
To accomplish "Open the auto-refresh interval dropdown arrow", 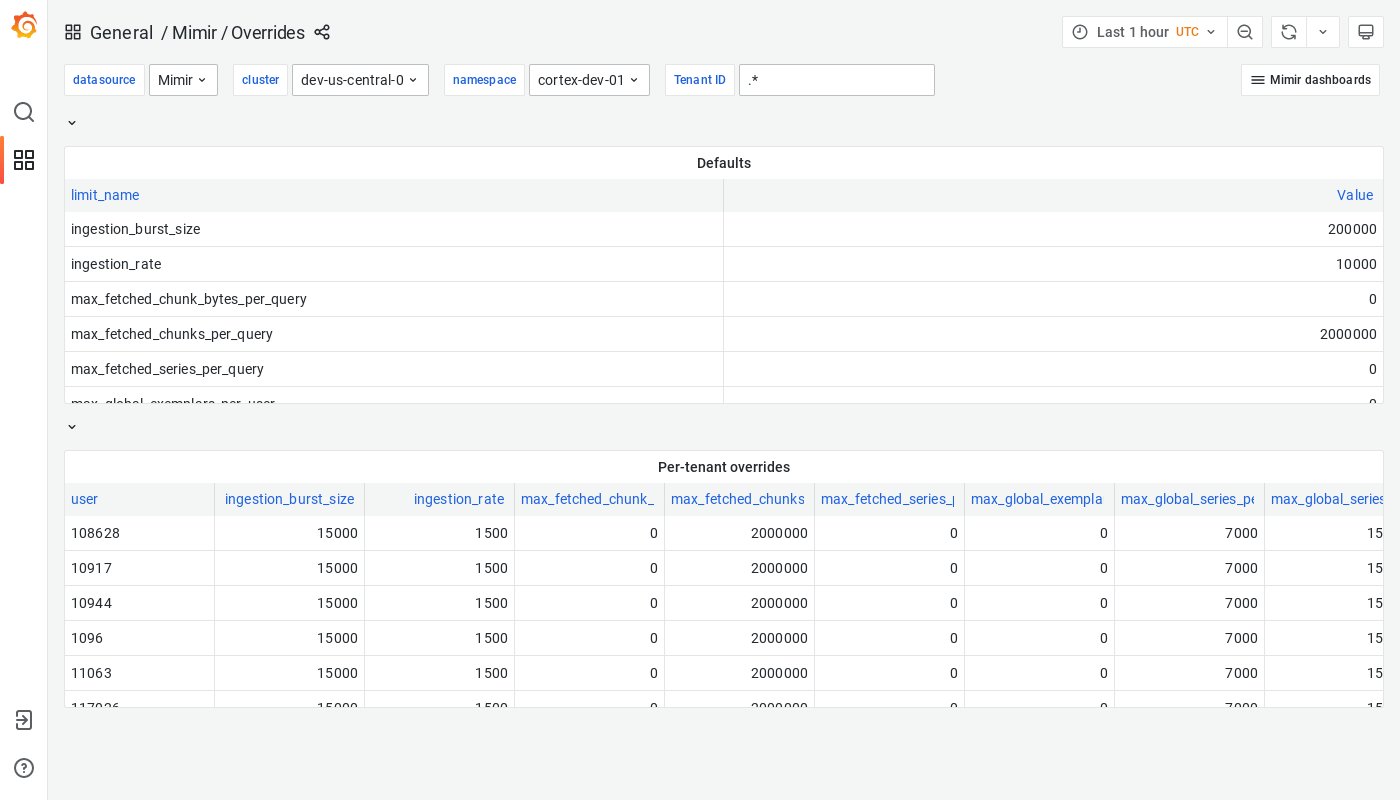I will pos(1322,32).
